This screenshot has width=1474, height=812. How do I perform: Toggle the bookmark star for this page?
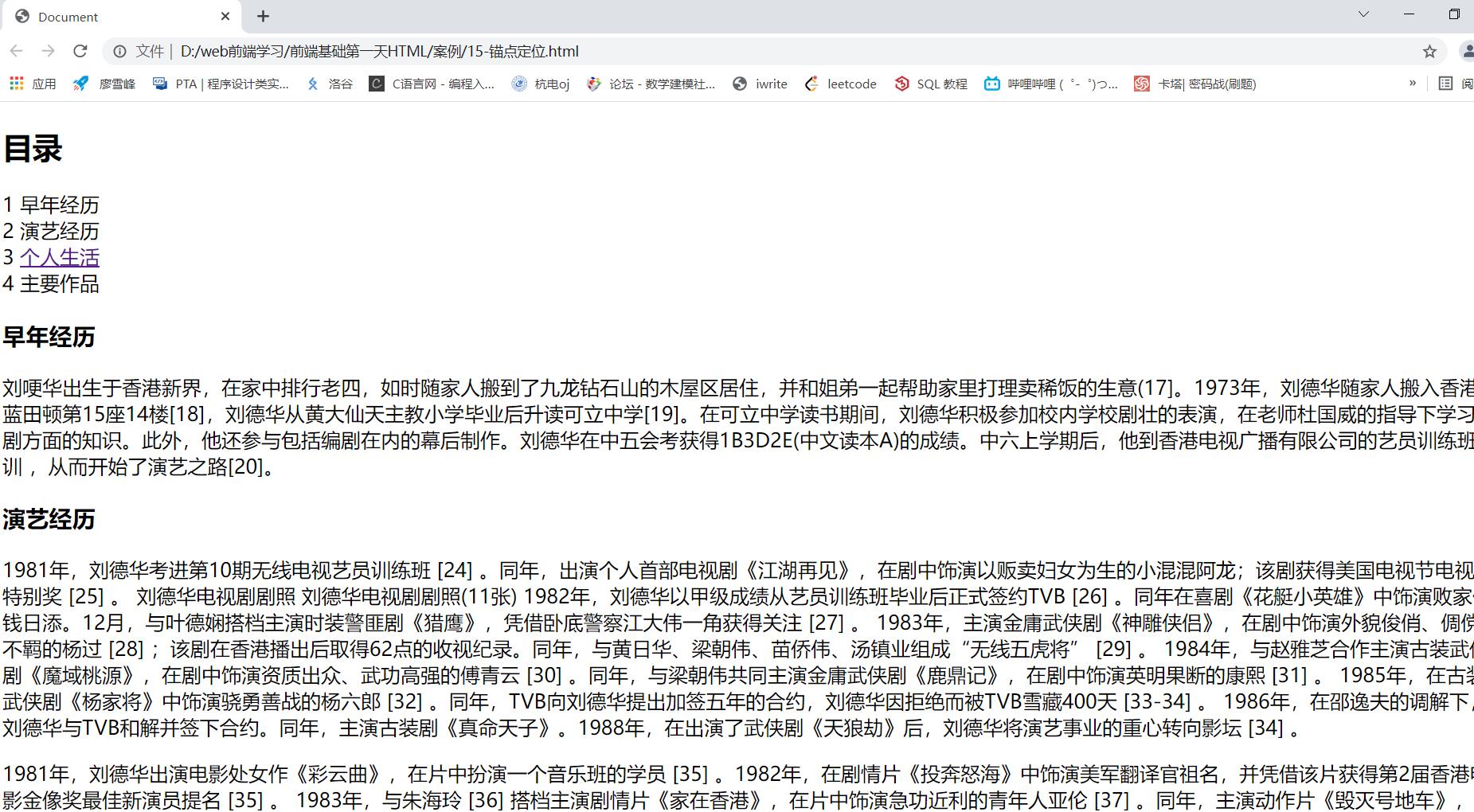(x=1429, y=51)
